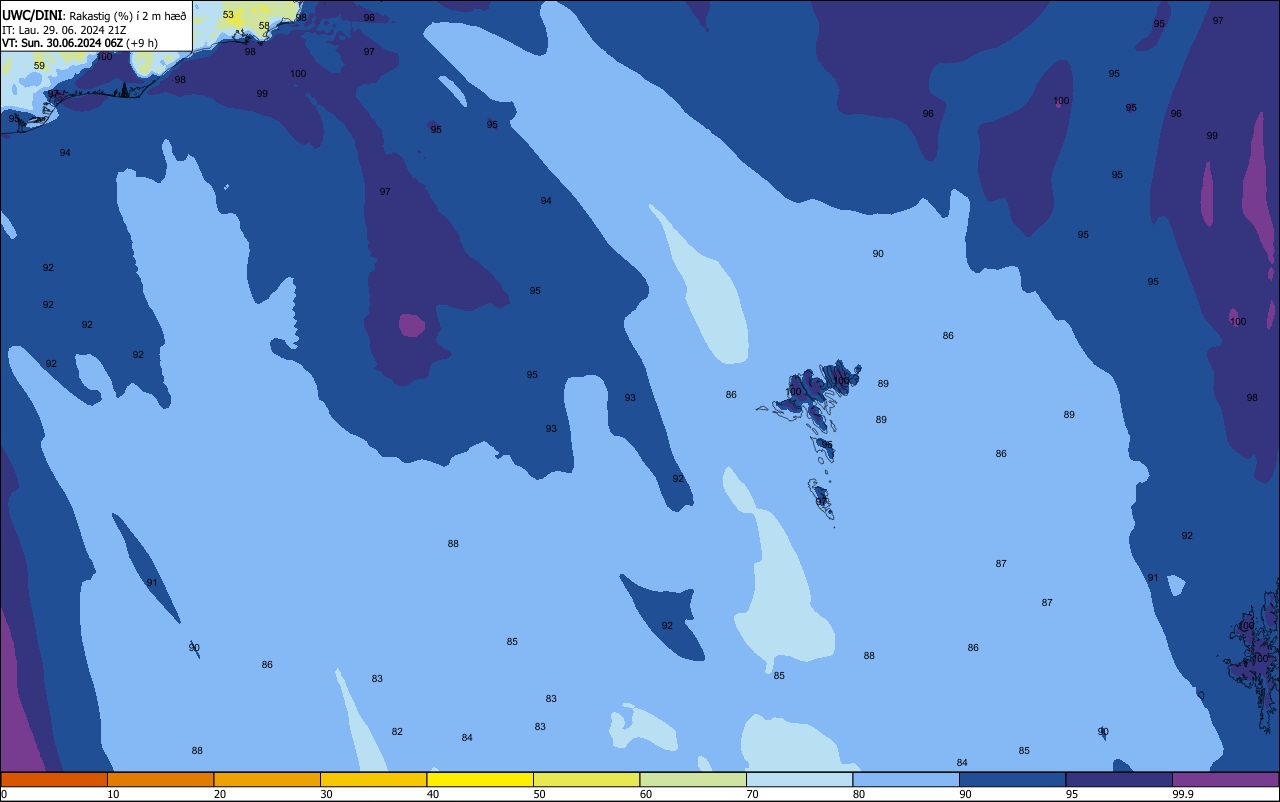Click the "82" humidity value on the map
The width and height of the screenshot is (1280, 802).
click(x=397, y=732)
